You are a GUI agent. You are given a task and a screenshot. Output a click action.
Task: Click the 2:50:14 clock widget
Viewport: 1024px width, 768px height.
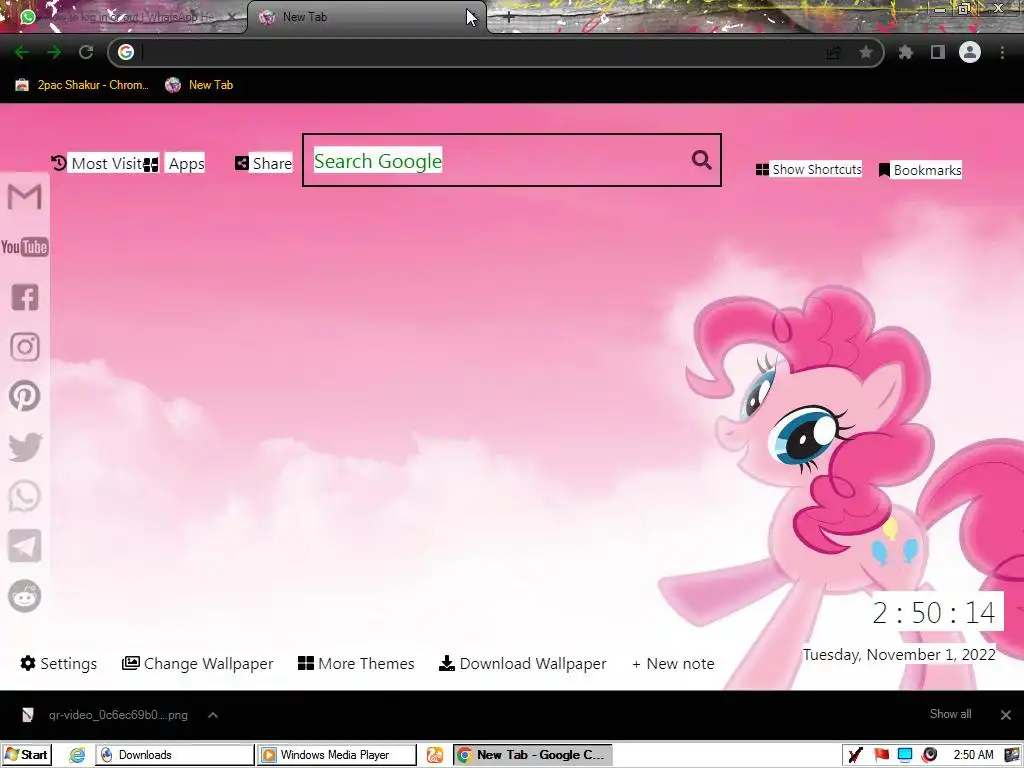tap(934, 613)
